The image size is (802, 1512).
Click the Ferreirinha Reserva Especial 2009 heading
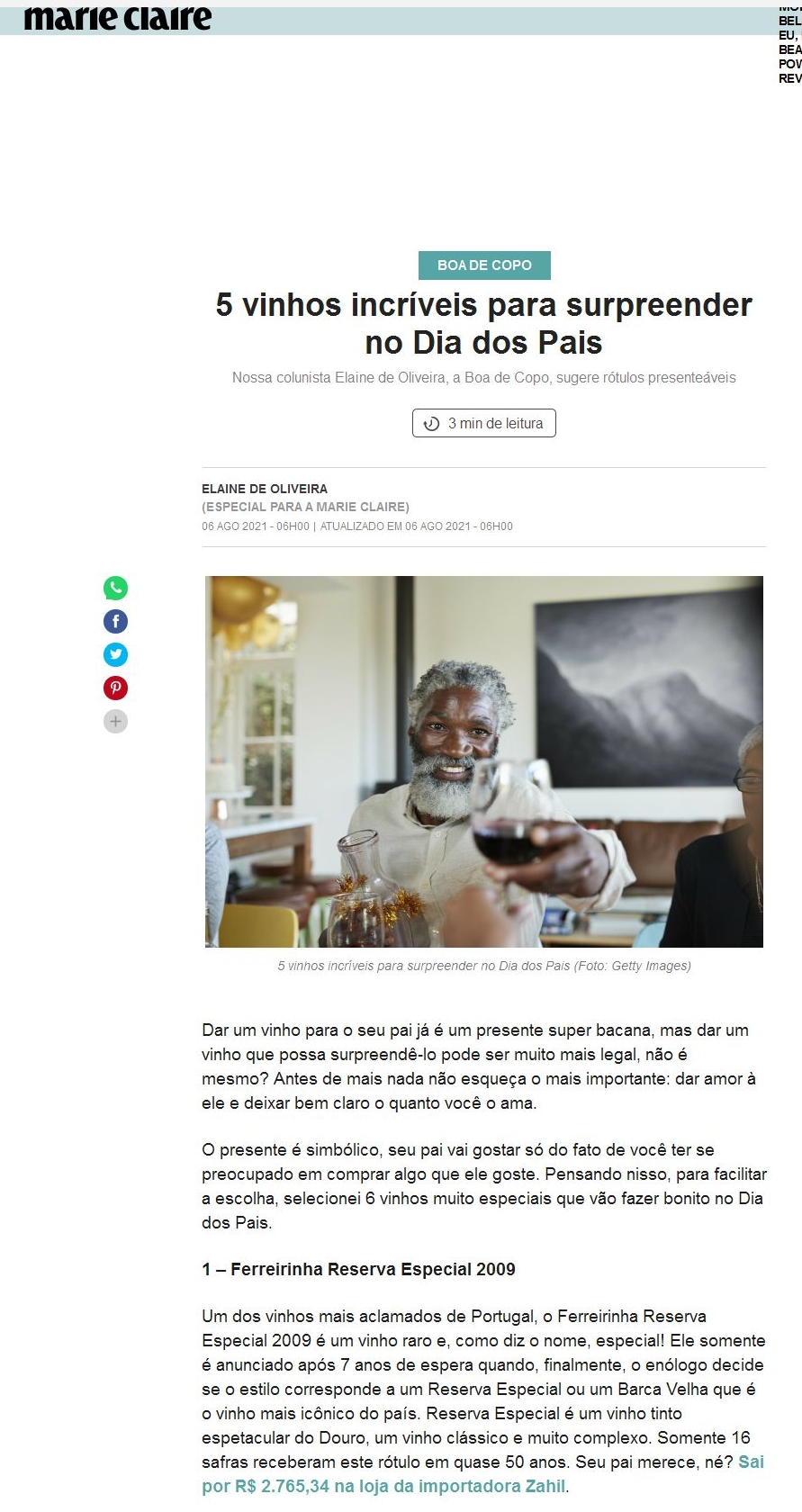[x=358, y=1270]
